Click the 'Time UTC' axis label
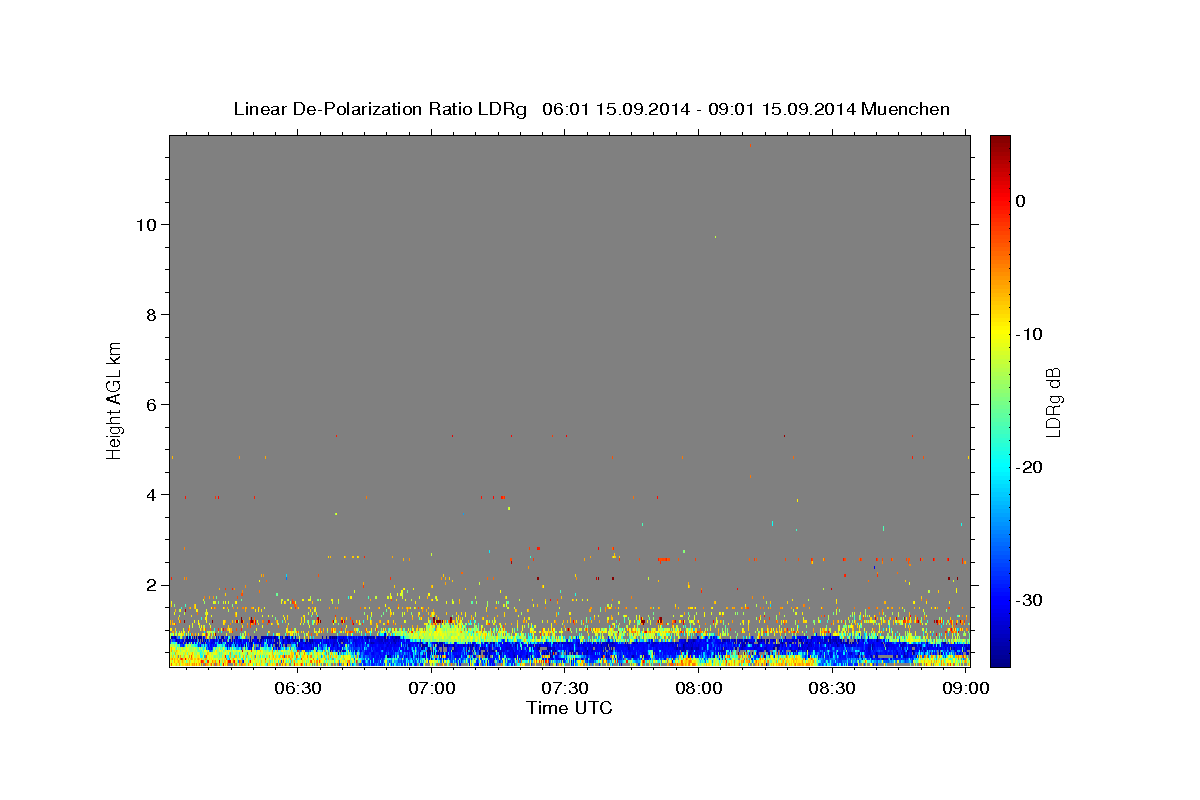This screenshot has height=800, width=1200. point(569,708)
